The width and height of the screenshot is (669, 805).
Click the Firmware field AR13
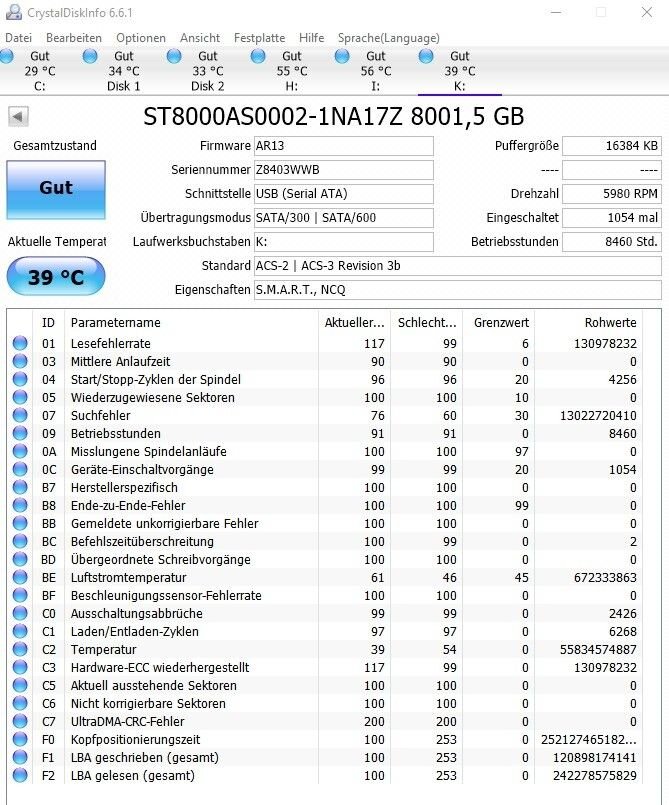click(x=343, y=146)
